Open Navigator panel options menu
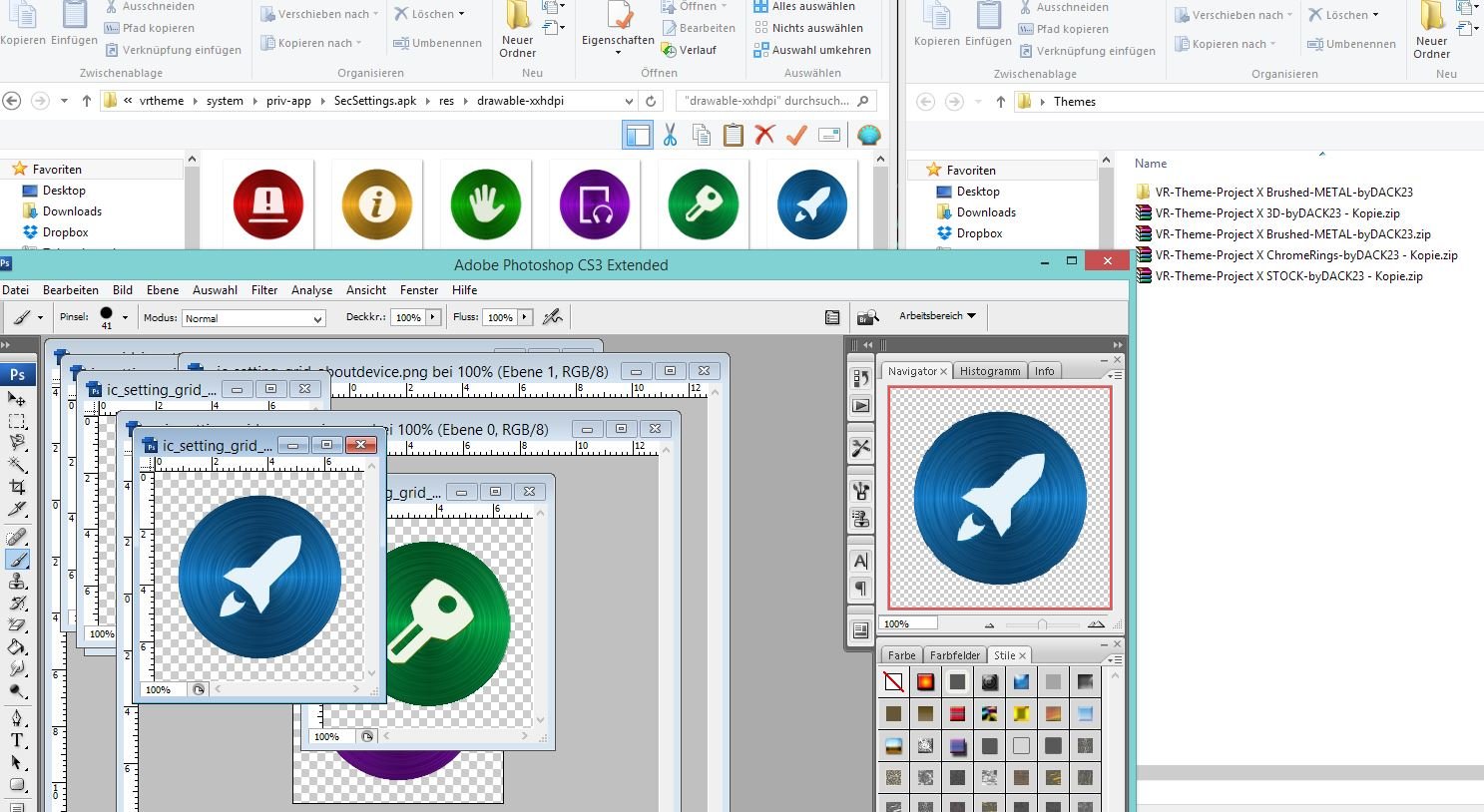Viewport: 1484px width, 812px height. coord(1116,375)
